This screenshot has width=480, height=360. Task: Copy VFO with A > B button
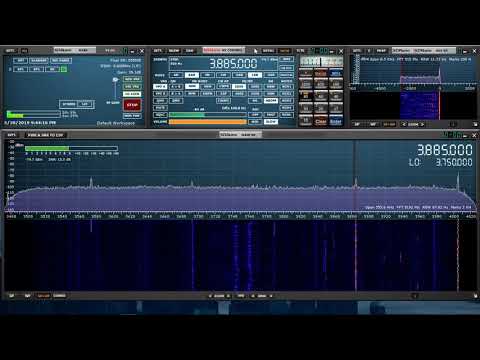pos(176,87)
